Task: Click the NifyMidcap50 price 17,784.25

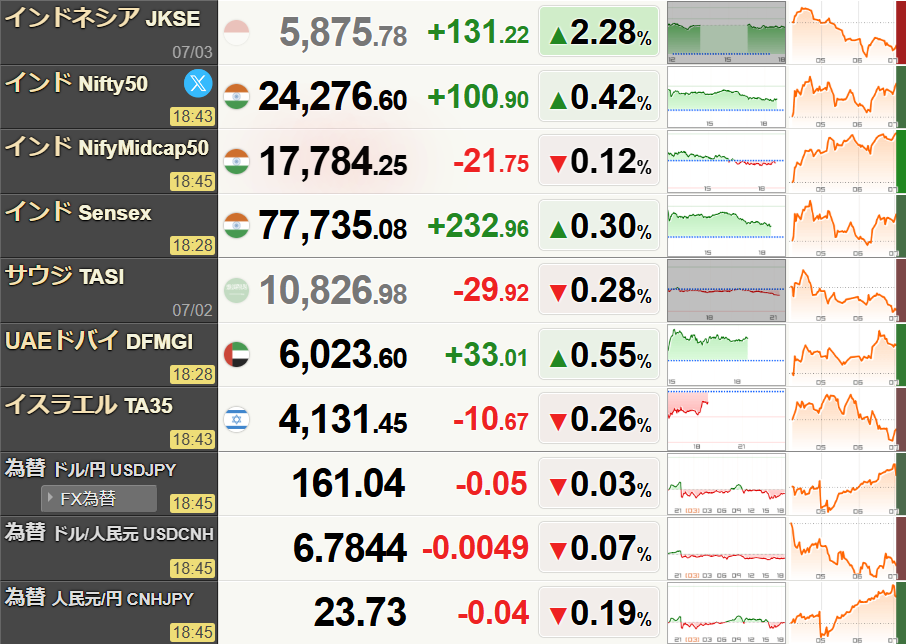Action: pyautogui.click(x=333, y=161)
